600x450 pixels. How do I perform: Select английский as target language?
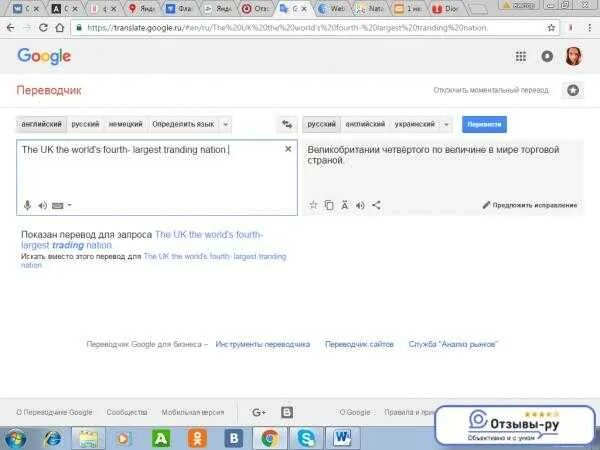click(x=365, y=124)
